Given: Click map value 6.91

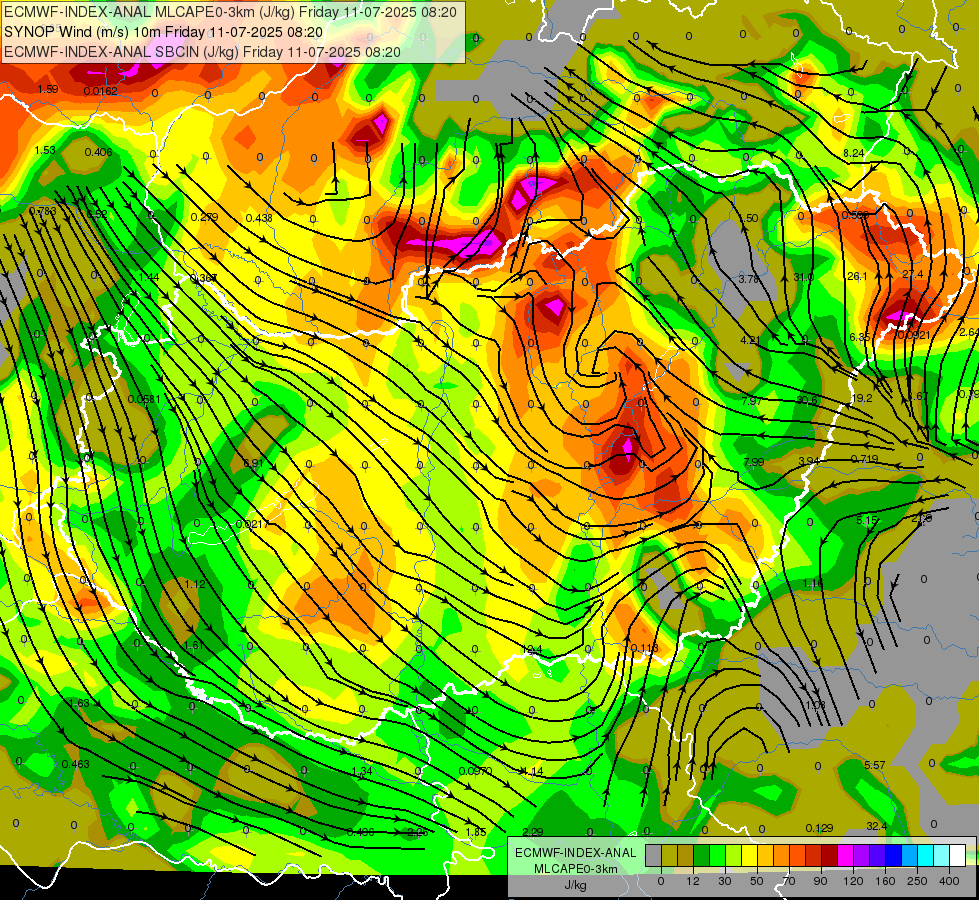Looking at the screenshot, I should 253,463.
